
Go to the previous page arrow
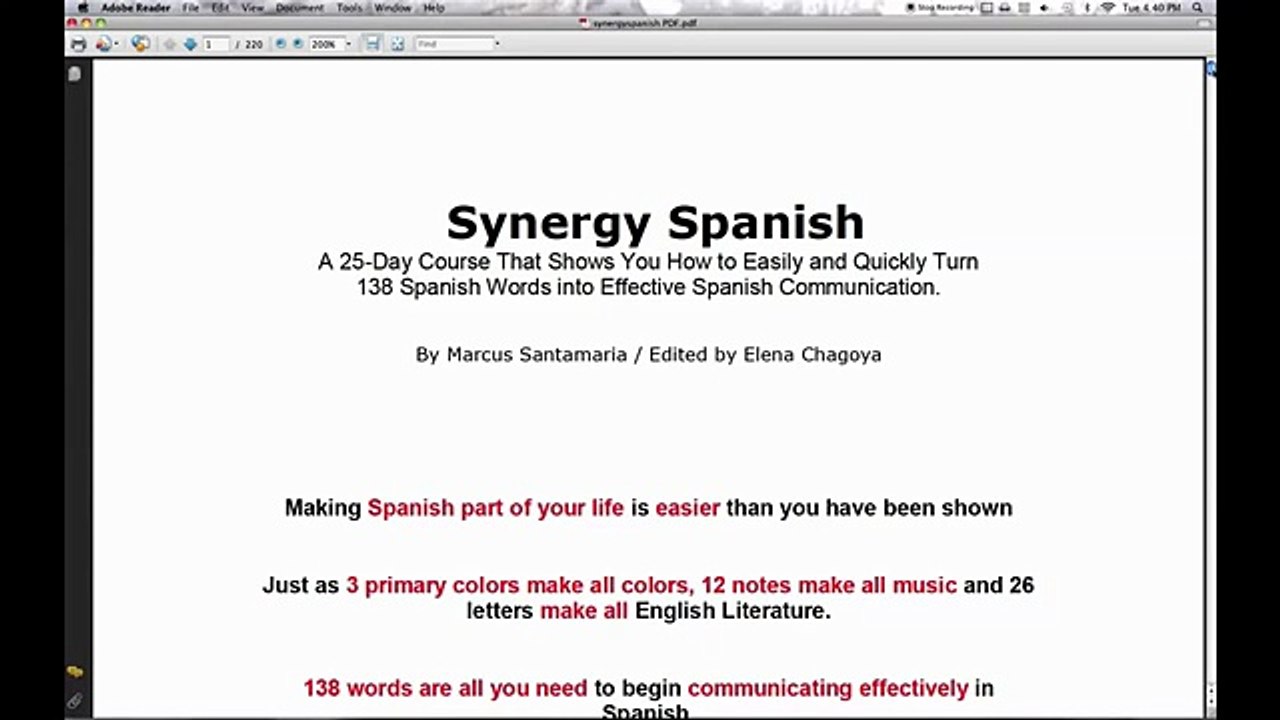(169, 44)
